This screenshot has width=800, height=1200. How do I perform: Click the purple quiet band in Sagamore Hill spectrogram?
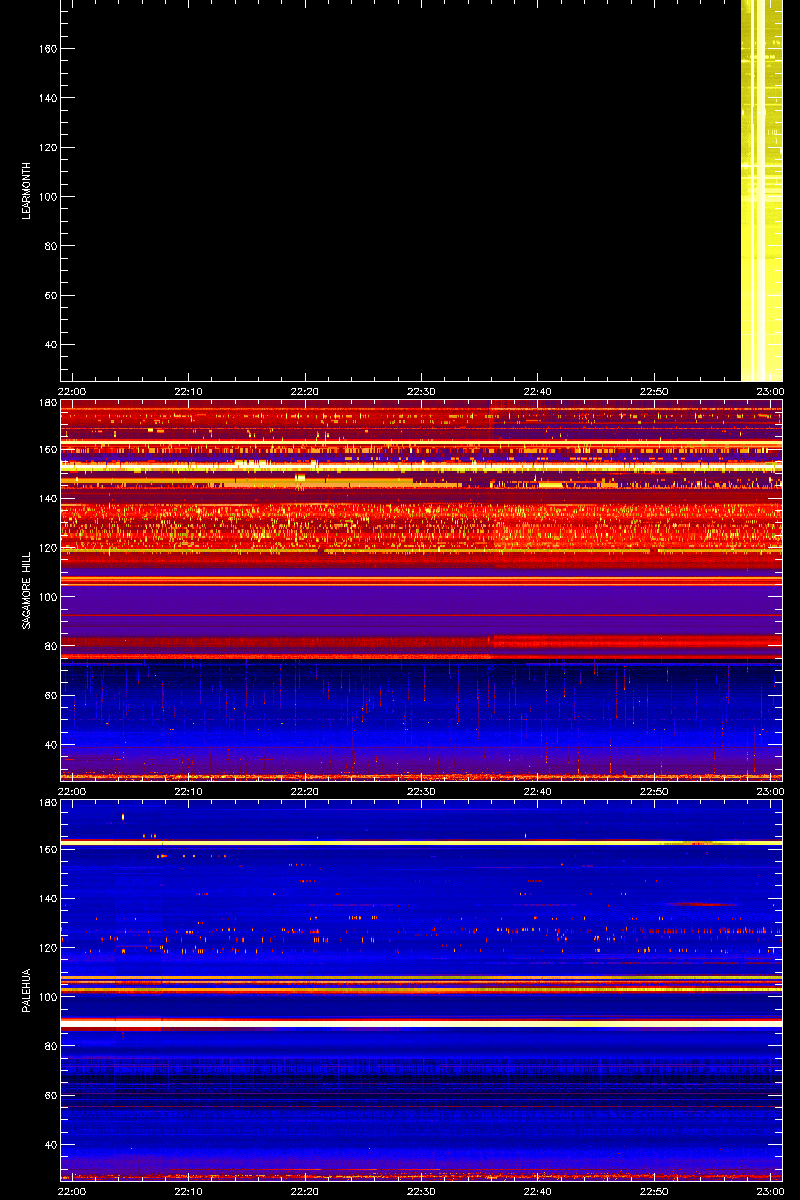coord(421,609)
